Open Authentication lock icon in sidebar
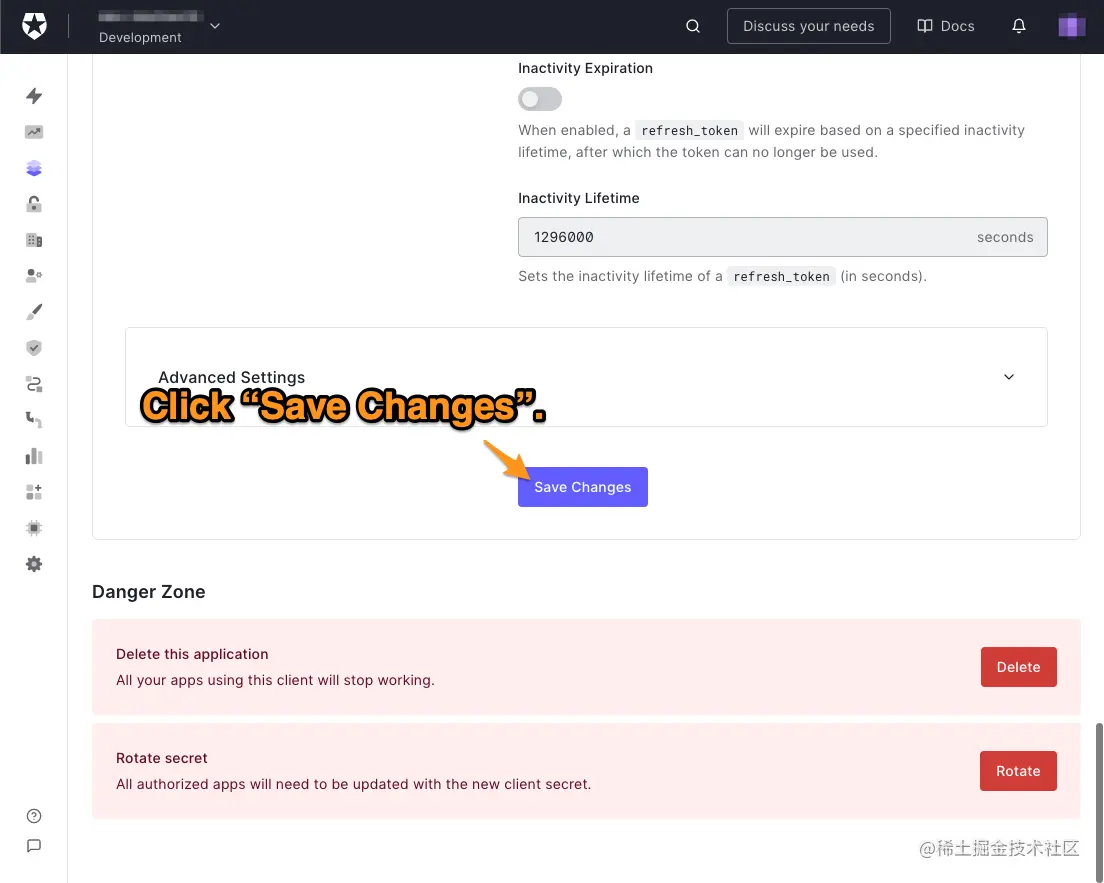This screenshot has width=1104, height=883. pos(34,204)
